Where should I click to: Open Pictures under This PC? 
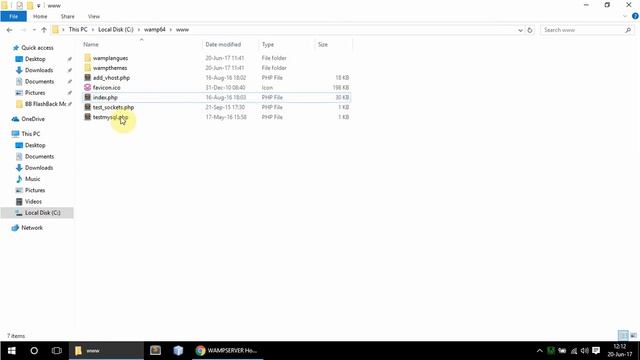tap(35, 190)
